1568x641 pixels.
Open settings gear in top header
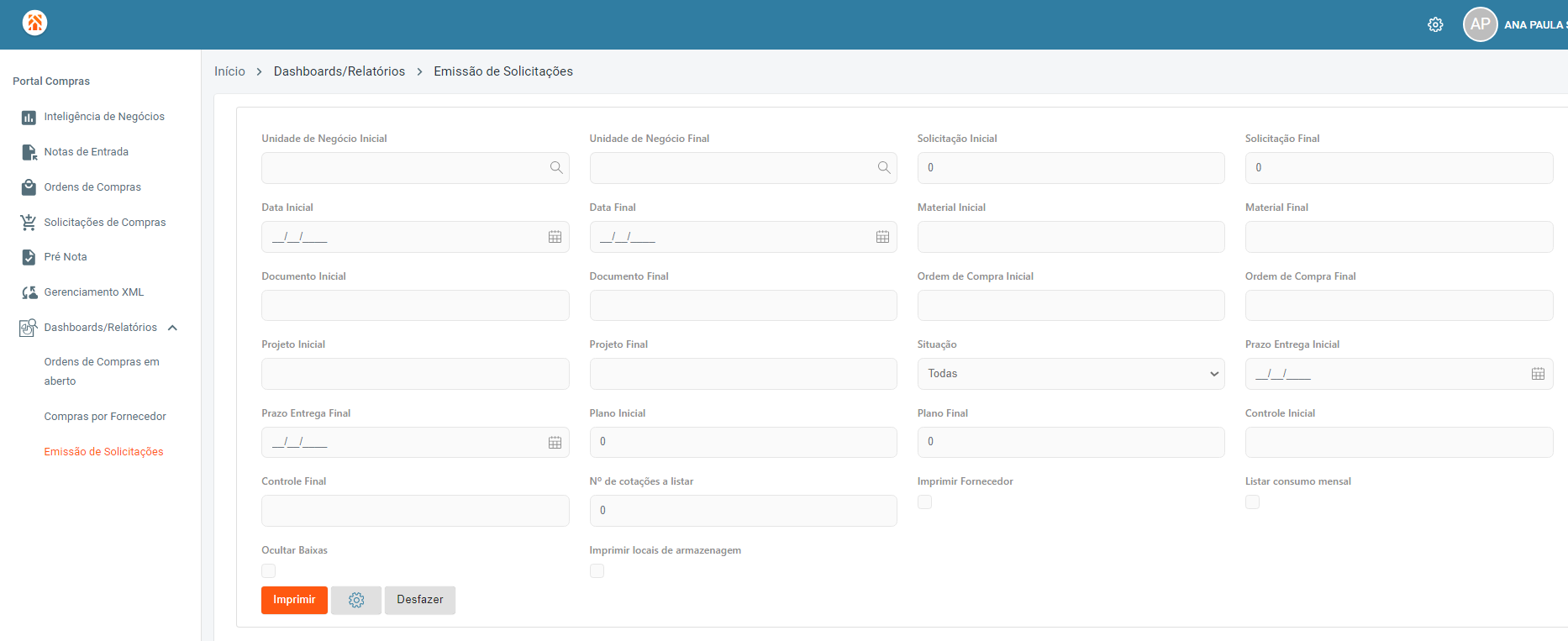(1435, 25)
